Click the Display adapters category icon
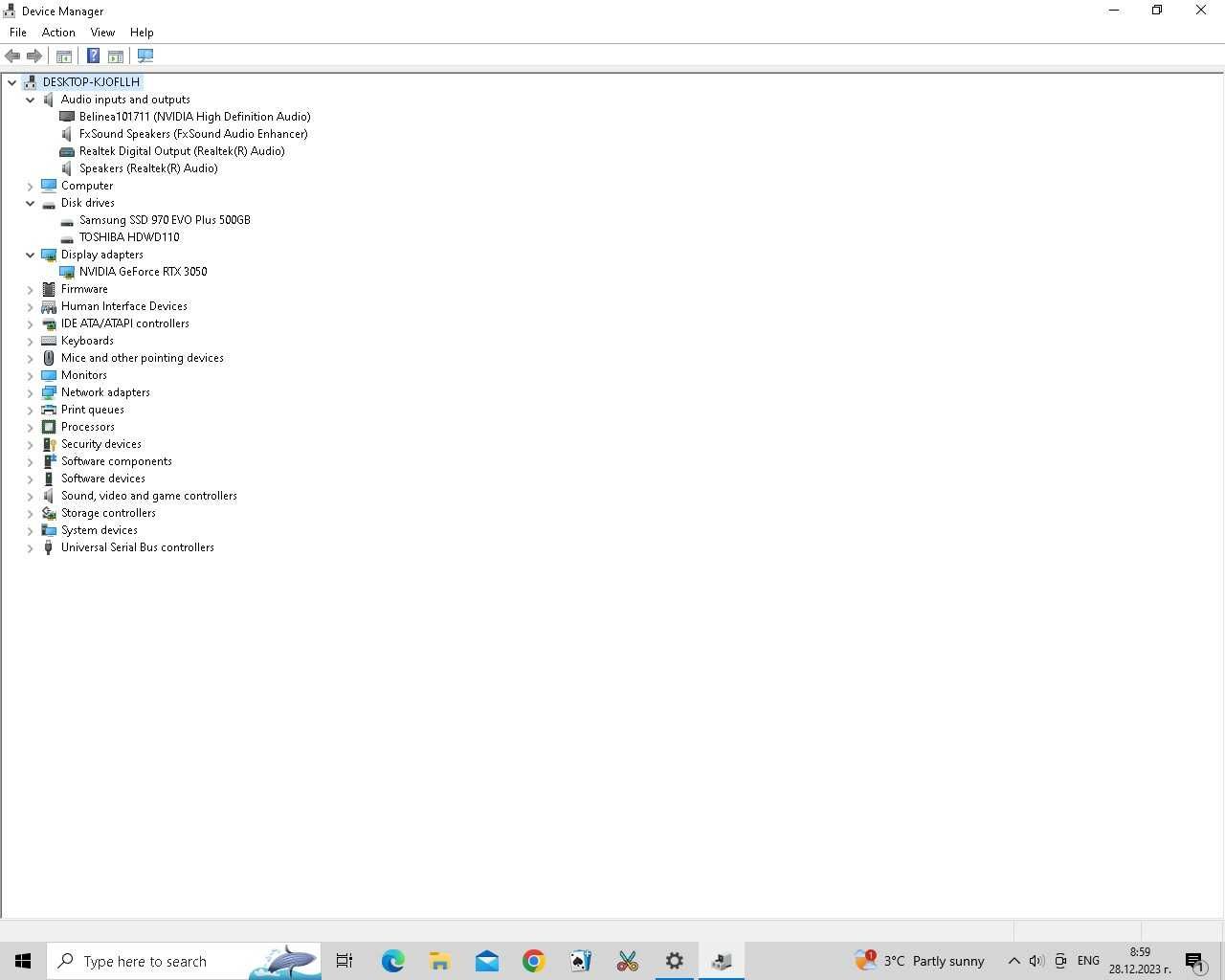 pyautogui.click(x=49, y=255)
